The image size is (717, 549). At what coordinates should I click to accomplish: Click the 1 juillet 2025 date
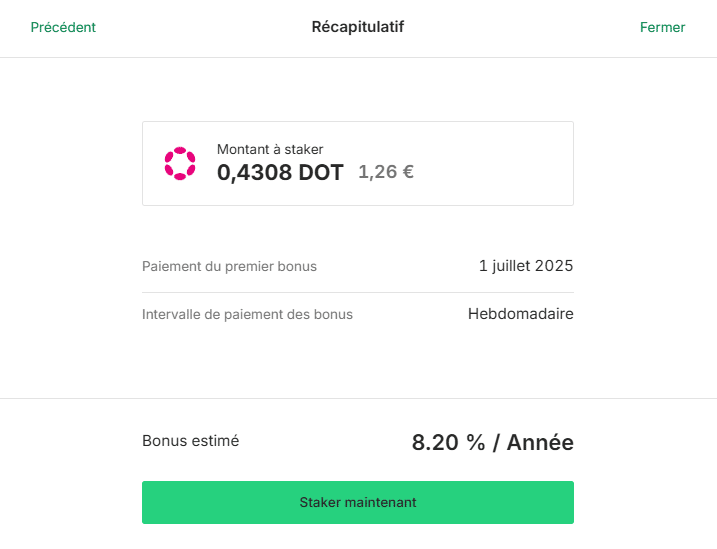526,266
